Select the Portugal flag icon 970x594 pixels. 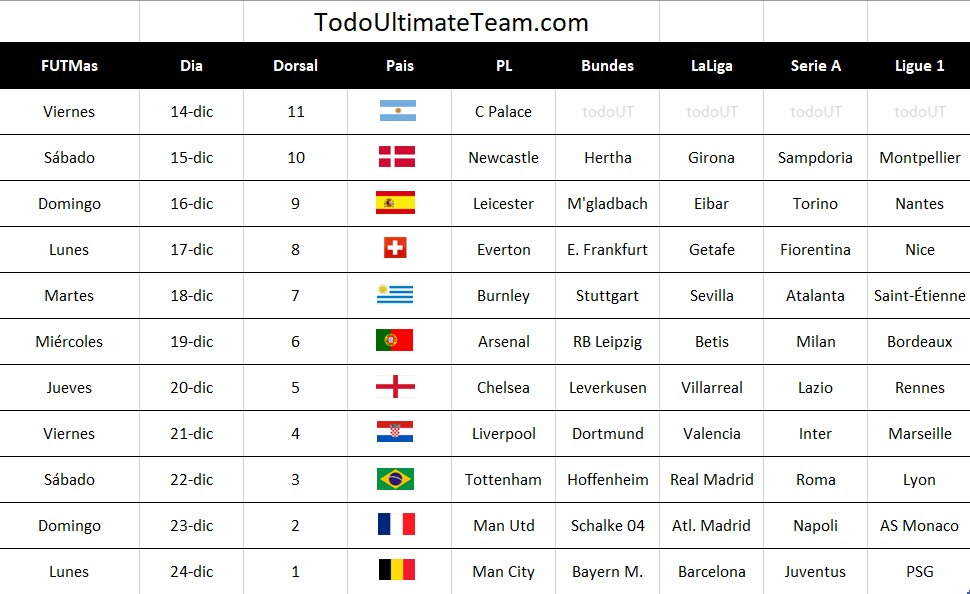click(x=395, y=340)
